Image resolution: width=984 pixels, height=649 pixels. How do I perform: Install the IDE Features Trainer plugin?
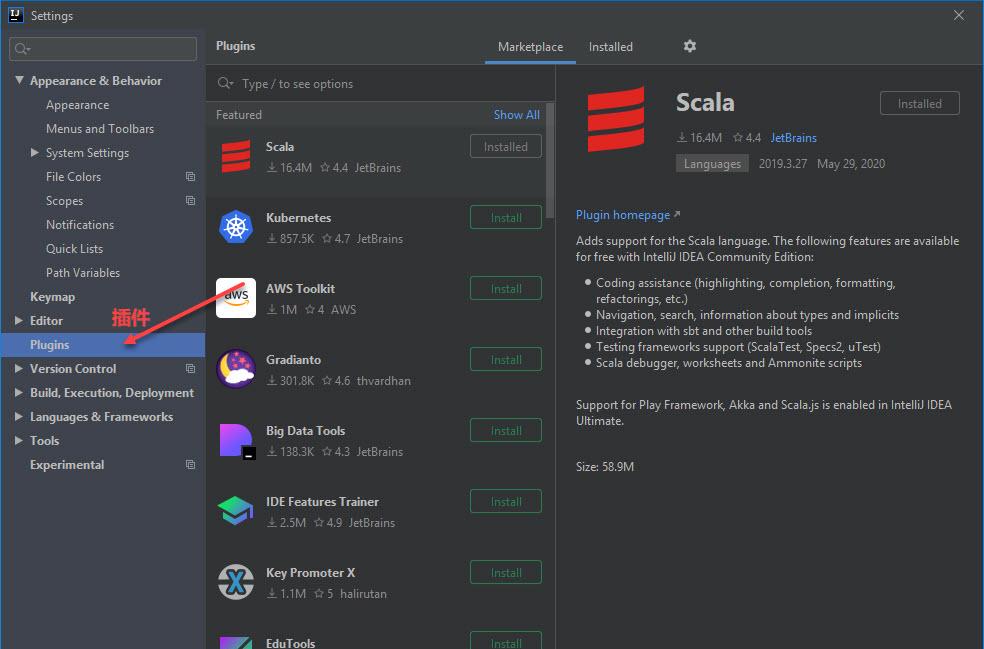tap(506, 501)
